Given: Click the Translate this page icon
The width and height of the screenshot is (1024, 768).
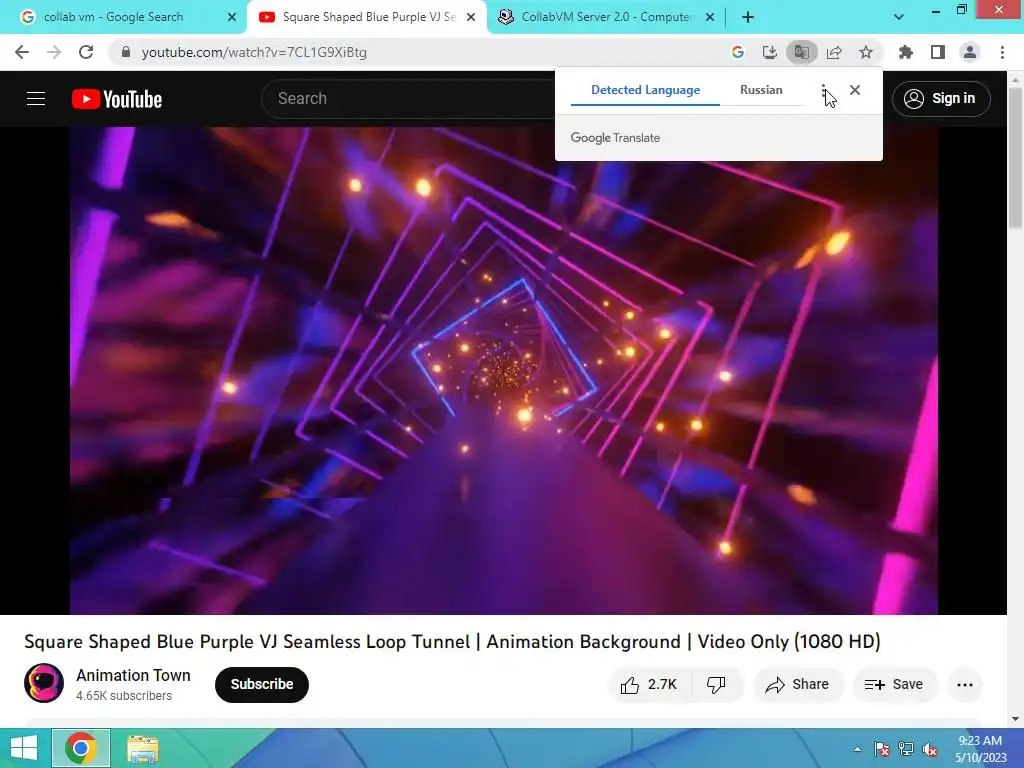Looking at the screenshot, I should (x=802, y=52).
